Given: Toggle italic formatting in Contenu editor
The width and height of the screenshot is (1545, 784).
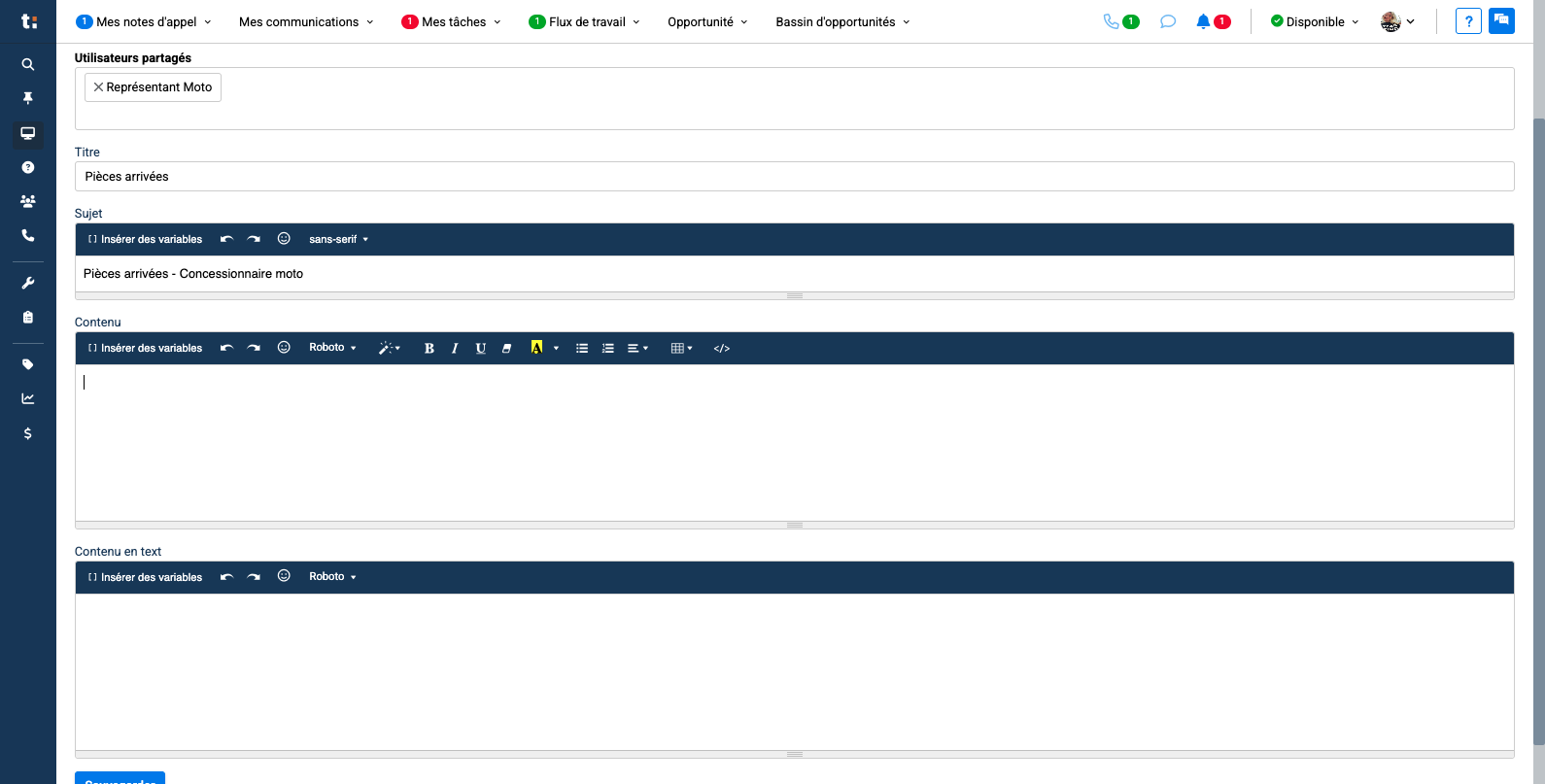Looking at the screenshot, I should (455, 348).
